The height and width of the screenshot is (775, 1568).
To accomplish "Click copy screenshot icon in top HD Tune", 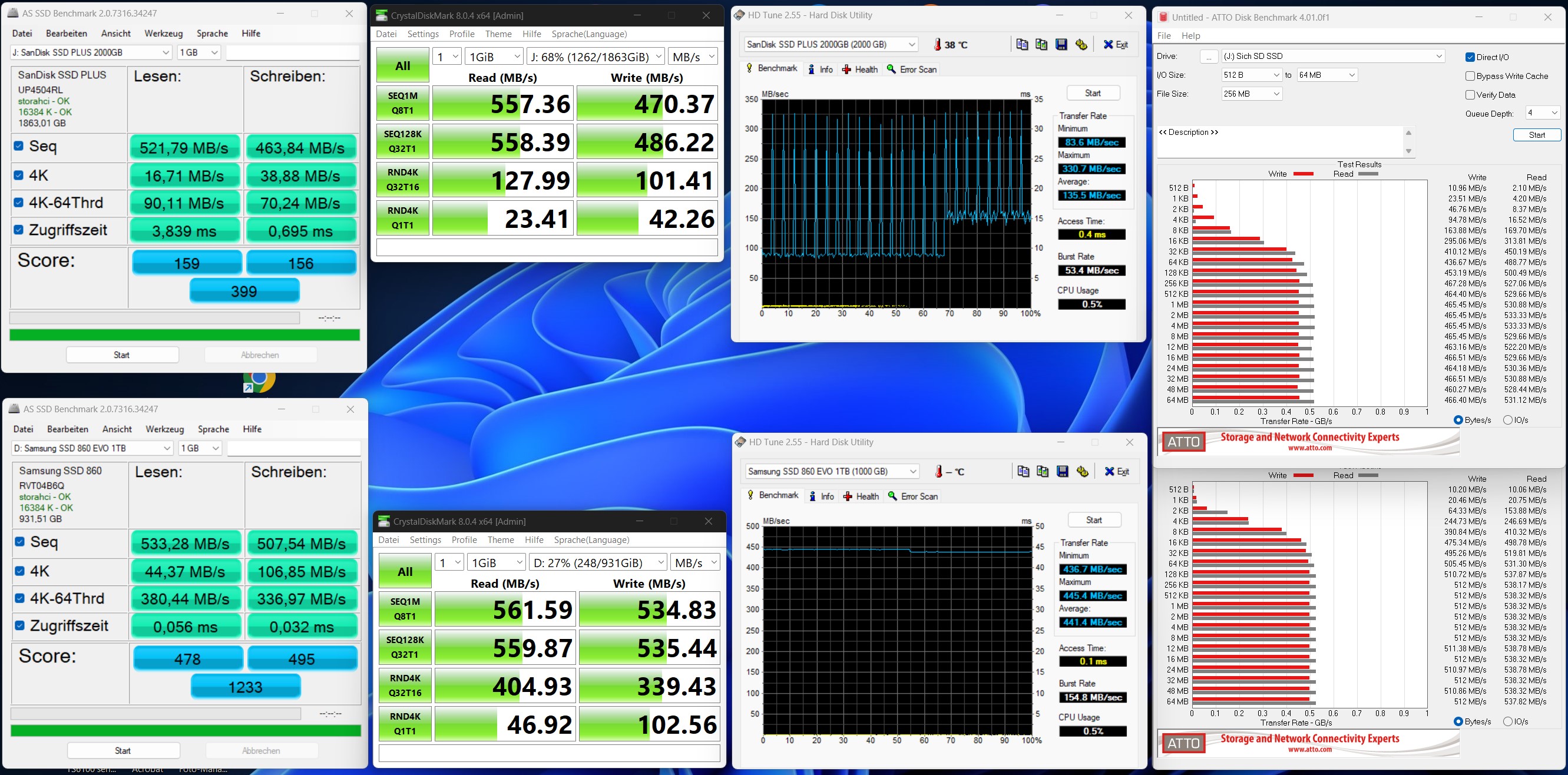I will pos(1041,44).
